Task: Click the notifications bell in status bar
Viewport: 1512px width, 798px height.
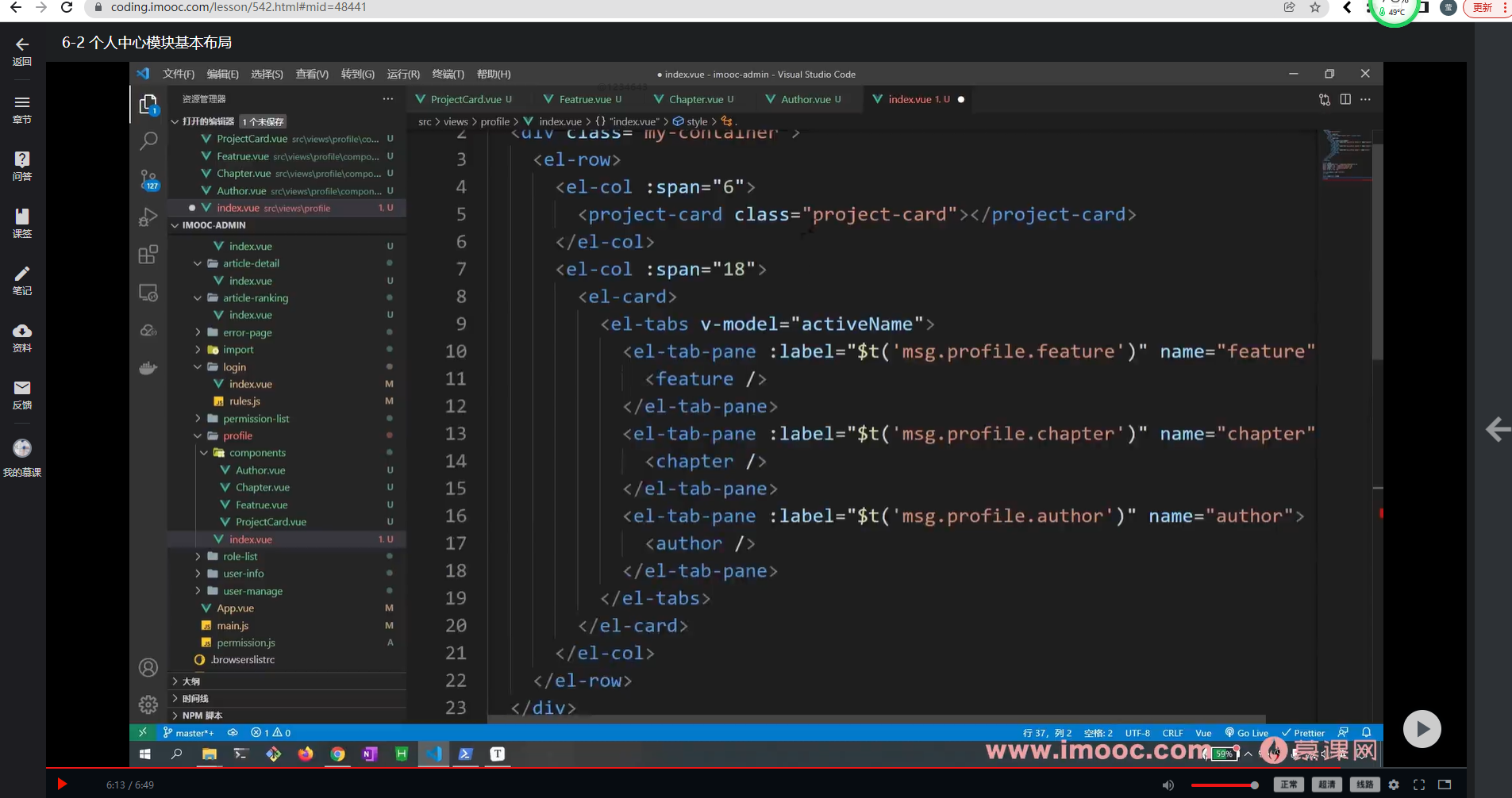Action: tap(1366, 732)
